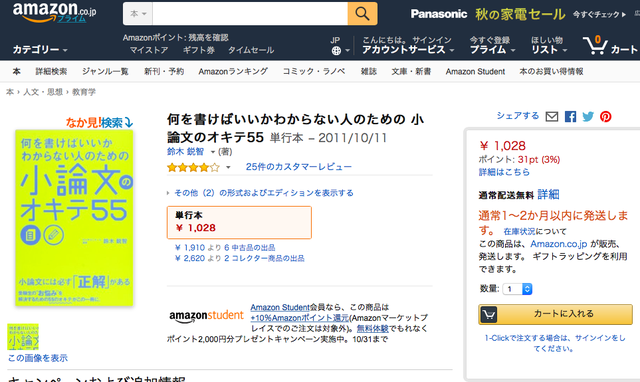Viewport: 640px width, 382px height.
Task: Click the small book cover thumbnail
Action: tap(23, 337)
